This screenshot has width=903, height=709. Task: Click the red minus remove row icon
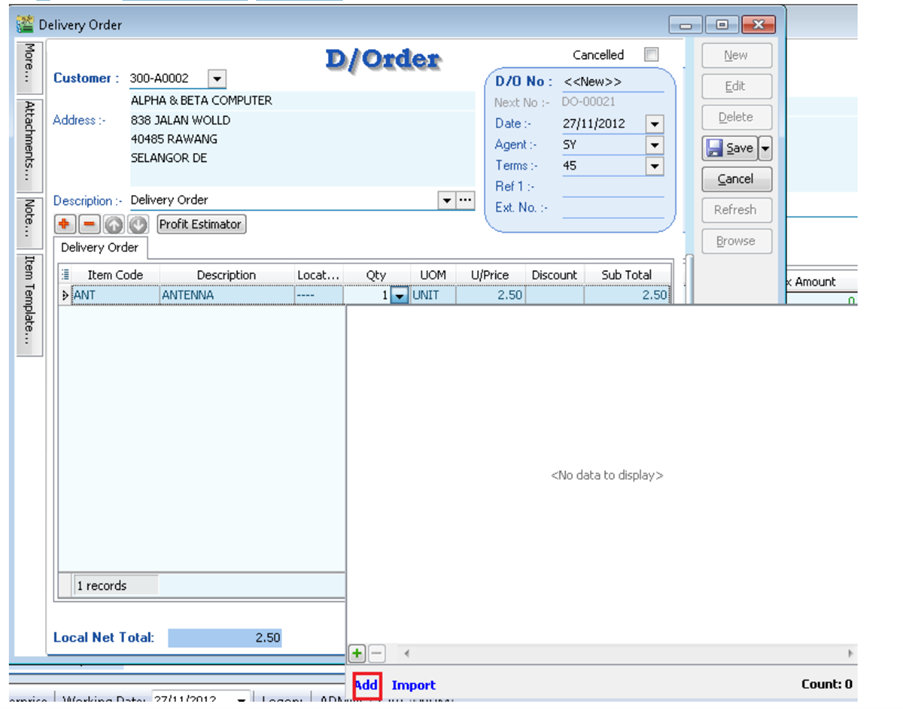[x=87, y=225]
